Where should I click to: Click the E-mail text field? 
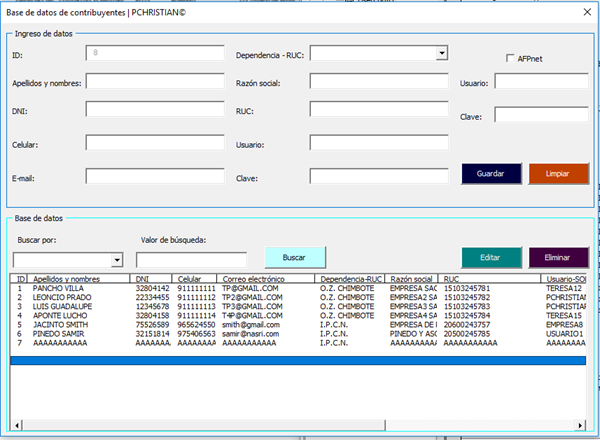(x=154, y=176)
